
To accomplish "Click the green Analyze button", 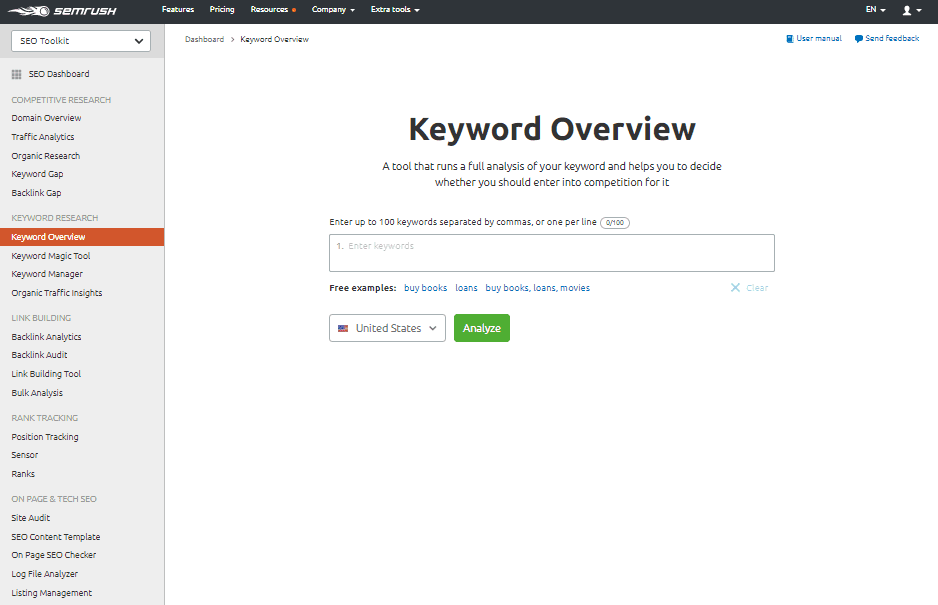I will pos(482,328).
